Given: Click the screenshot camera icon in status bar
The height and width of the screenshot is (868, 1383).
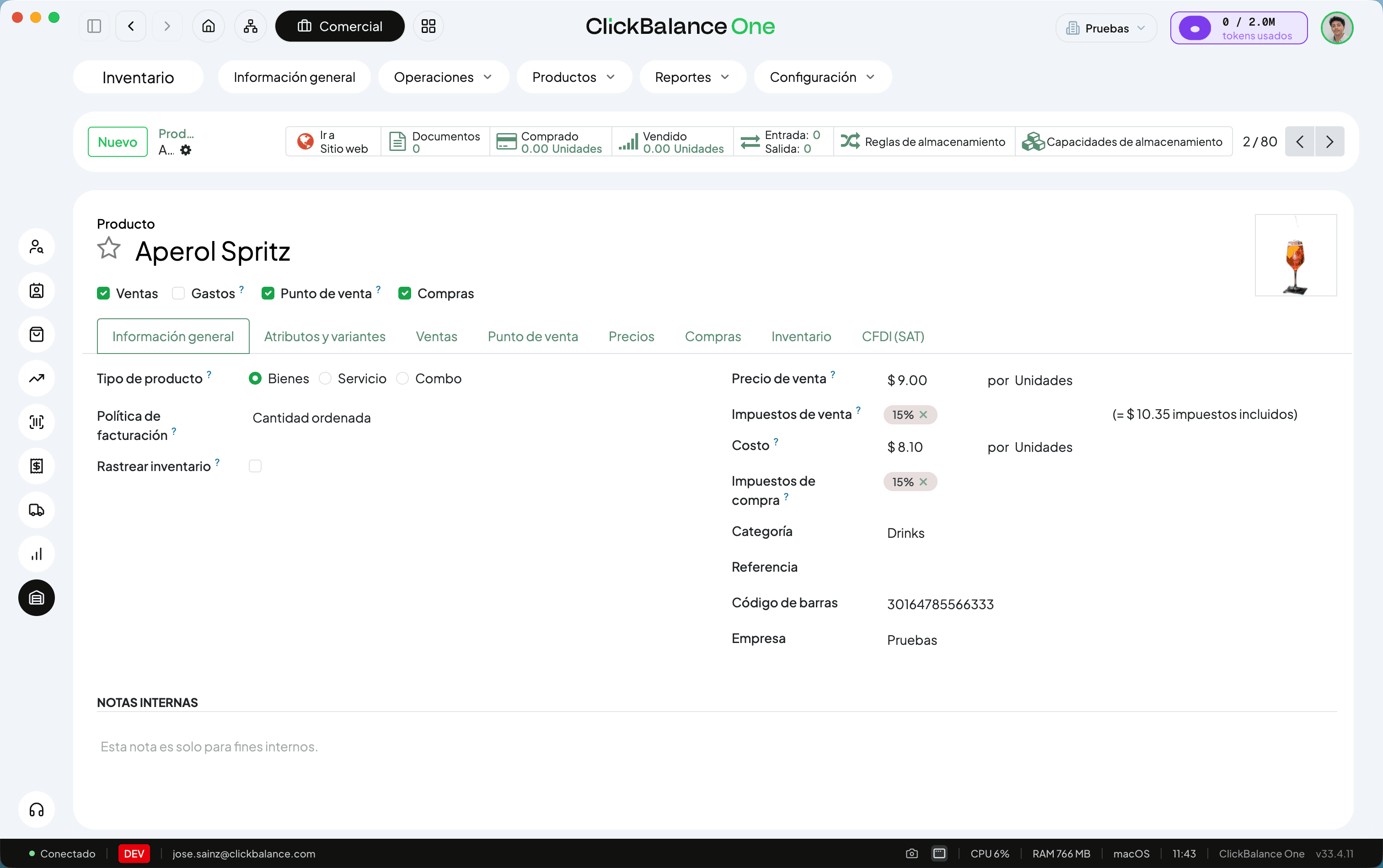Looking at the screenshot, I should pos(911,854).
